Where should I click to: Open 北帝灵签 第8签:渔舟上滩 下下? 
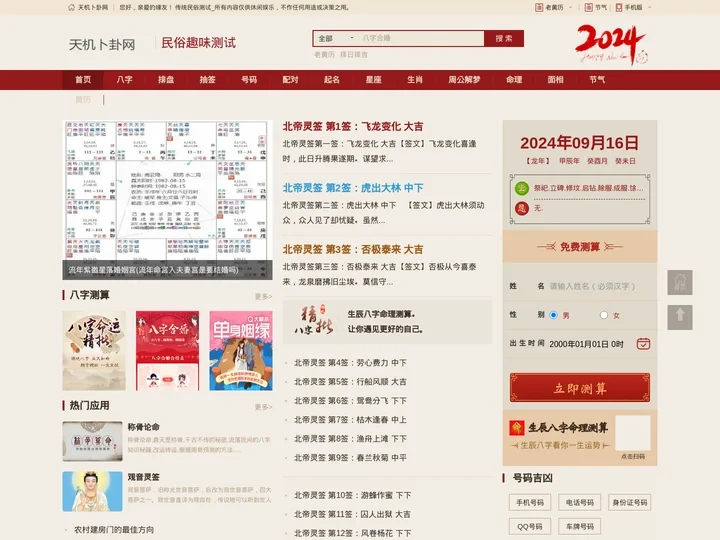click(x=350, y=439)
